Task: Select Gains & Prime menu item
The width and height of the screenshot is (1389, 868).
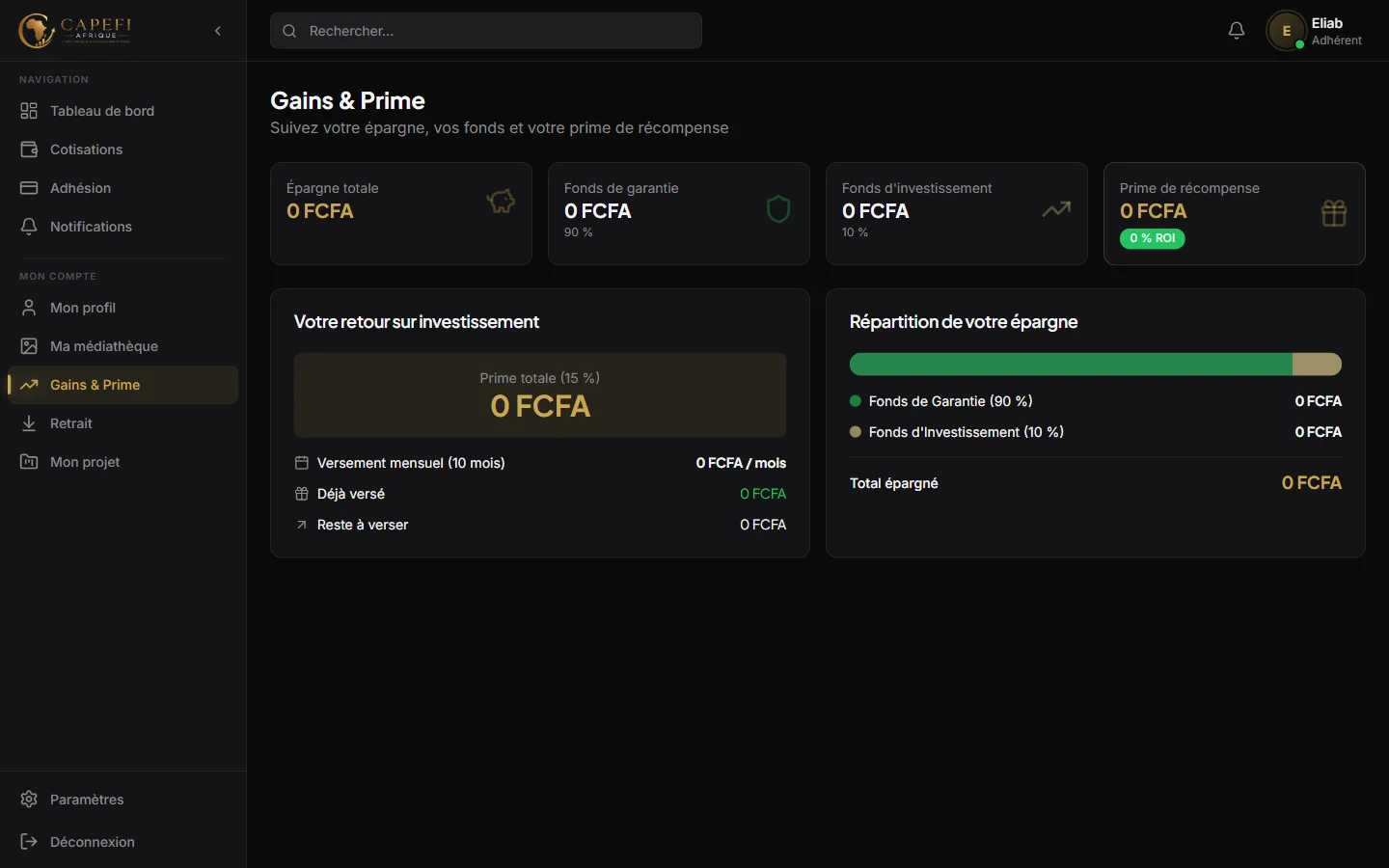Action: pos(123,385)
